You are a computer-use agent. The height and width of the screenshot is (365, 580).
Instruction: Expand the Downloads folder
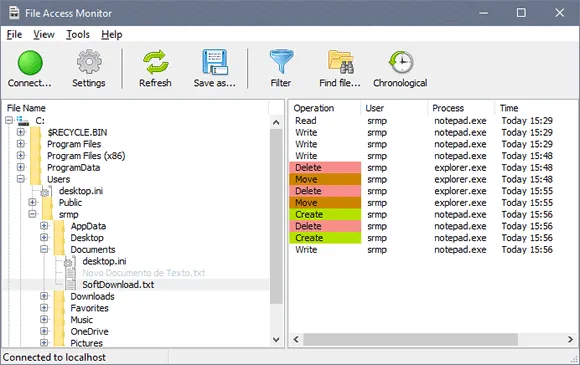(44, 296)
